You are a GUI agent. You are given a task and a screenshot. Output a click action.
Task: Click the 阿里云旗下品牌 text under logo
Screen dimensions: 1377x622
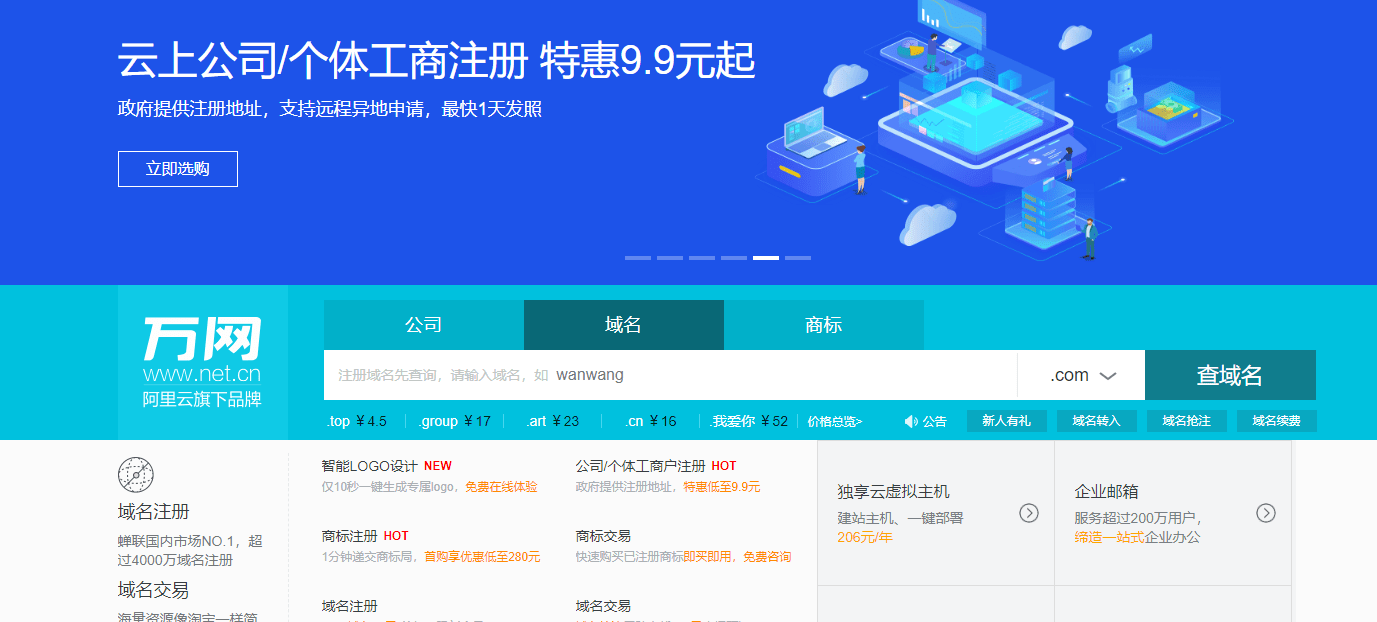(202, 399)
